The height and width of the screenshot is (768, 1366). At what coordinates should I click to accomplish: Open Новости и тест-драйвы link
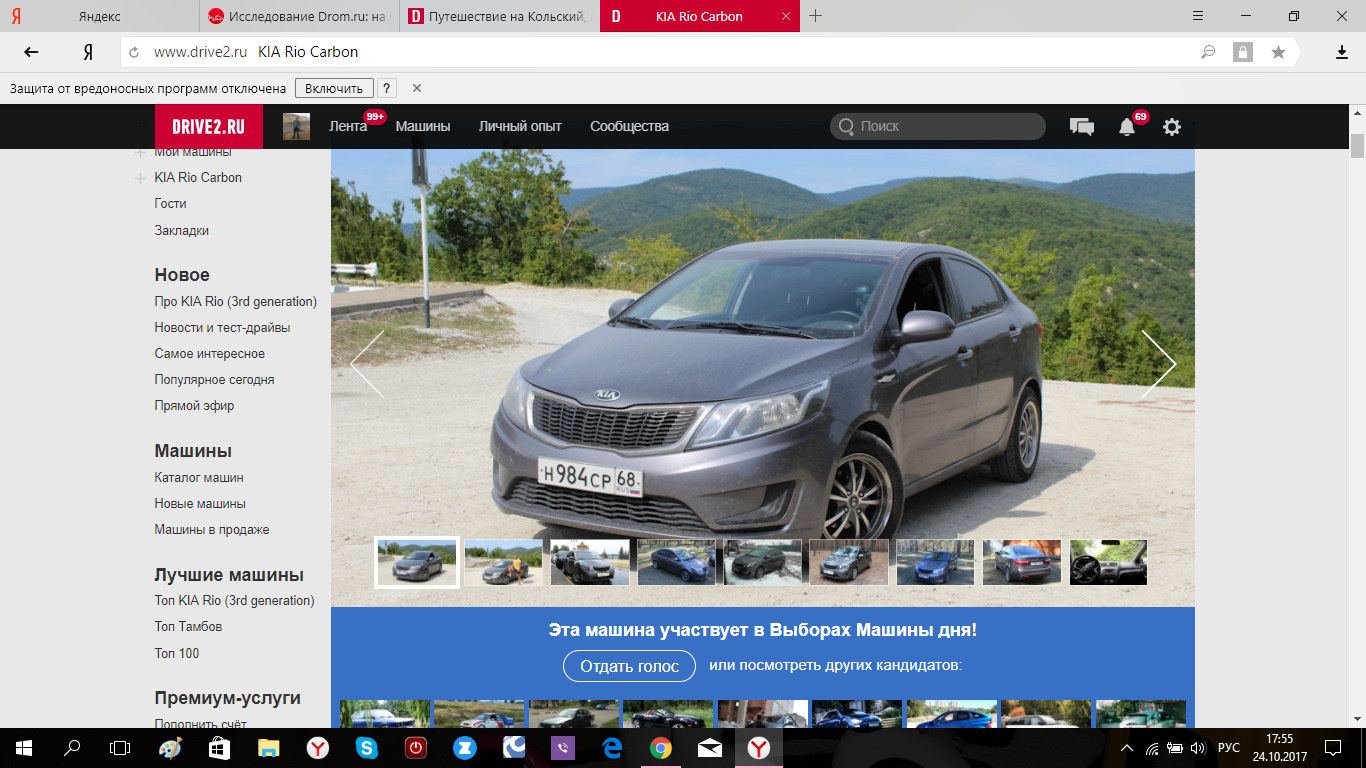[222, 327]
